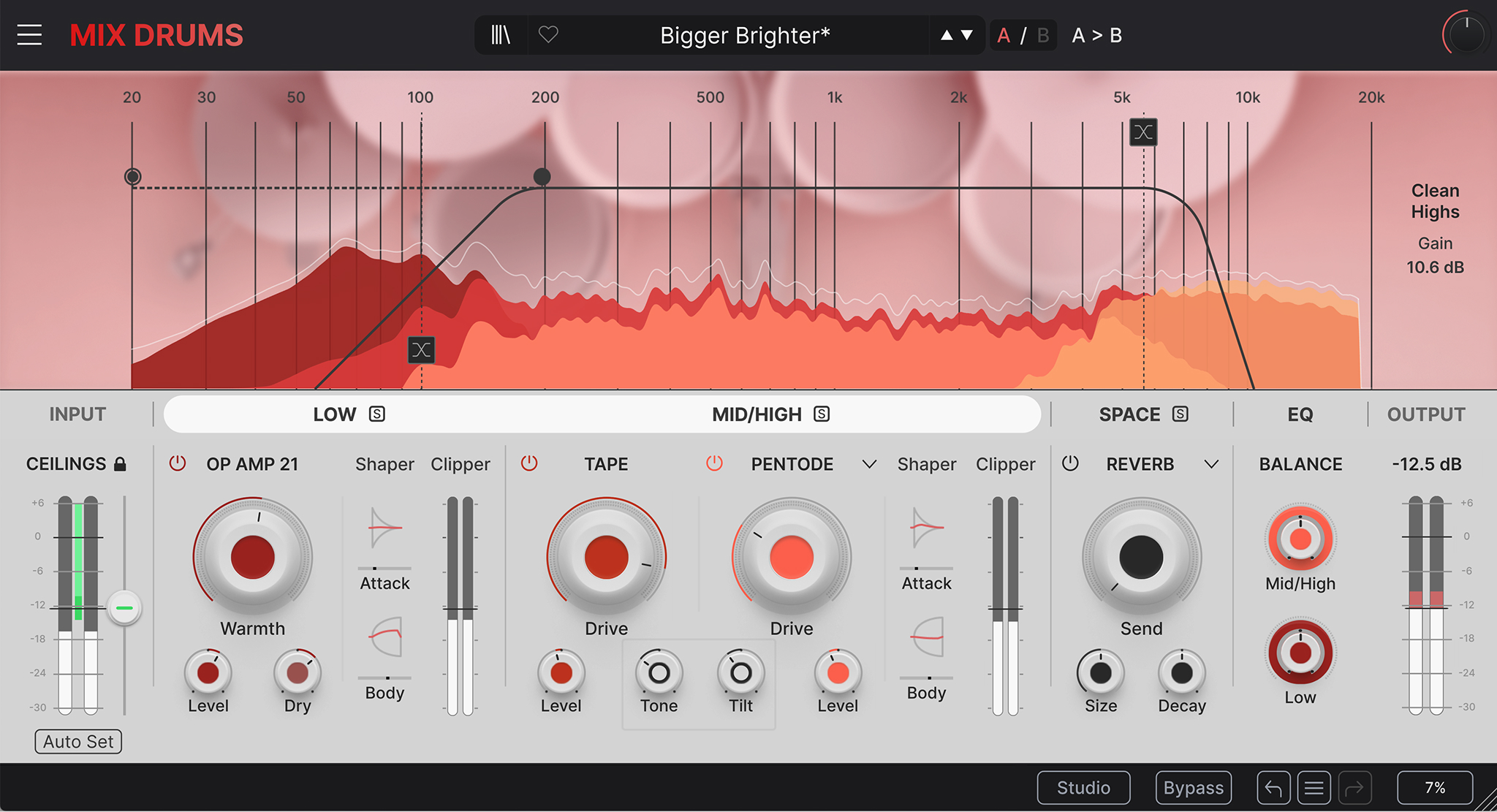Viewport: 1497px width, 812px height.
Task: Expand the PENTODE type dropdown
Action: click(869, 464)
